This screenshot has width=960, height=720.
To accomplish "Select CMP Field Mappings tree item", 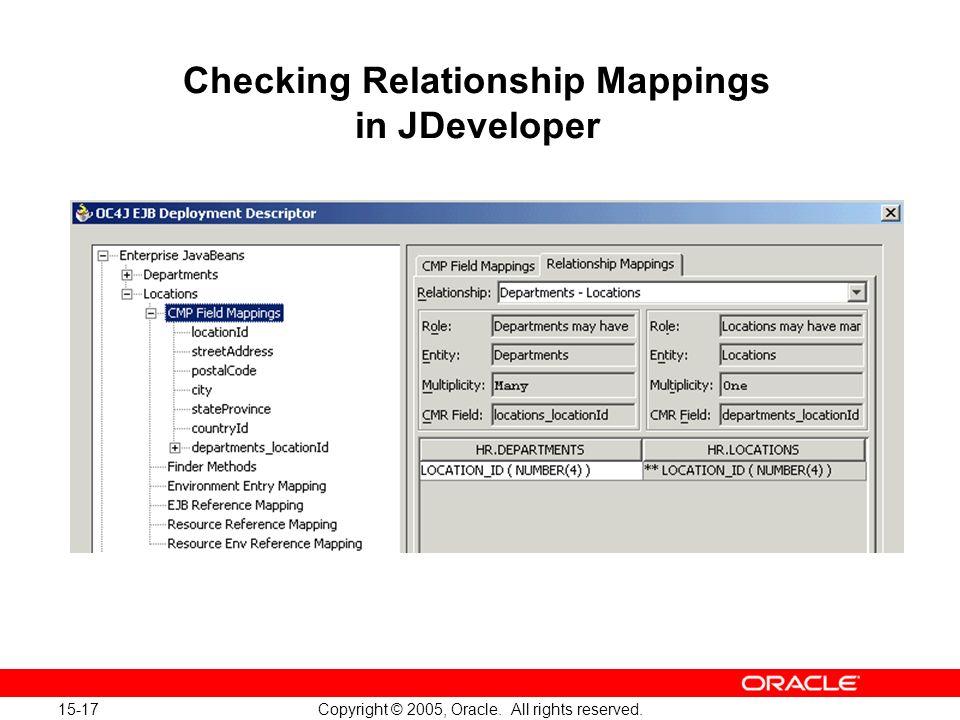I will pos(224,313).
